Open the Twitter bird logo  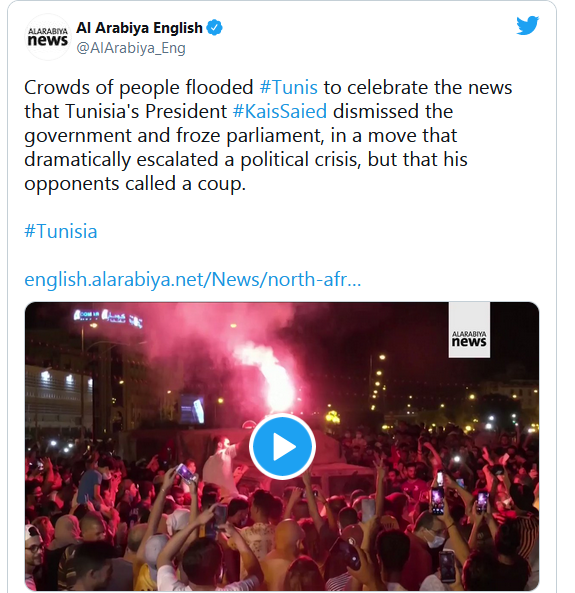click(528, 25)
